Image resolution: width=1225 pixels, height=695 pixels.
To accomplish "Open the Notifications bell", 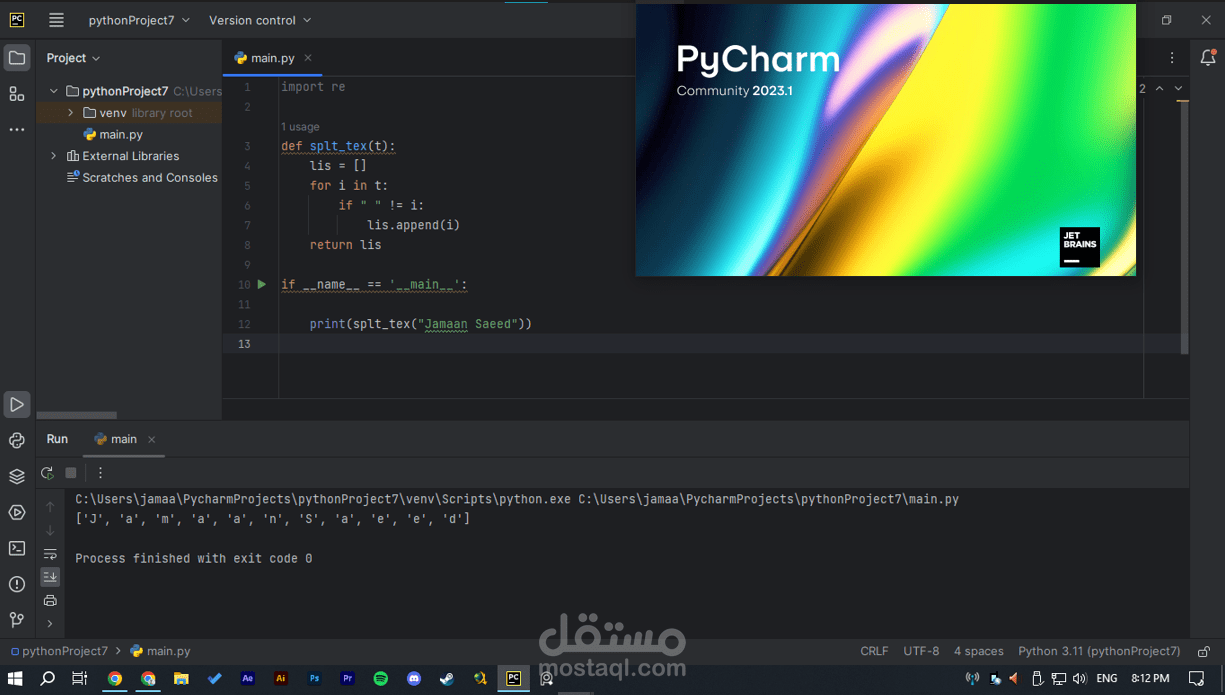I will (1208, 58).
